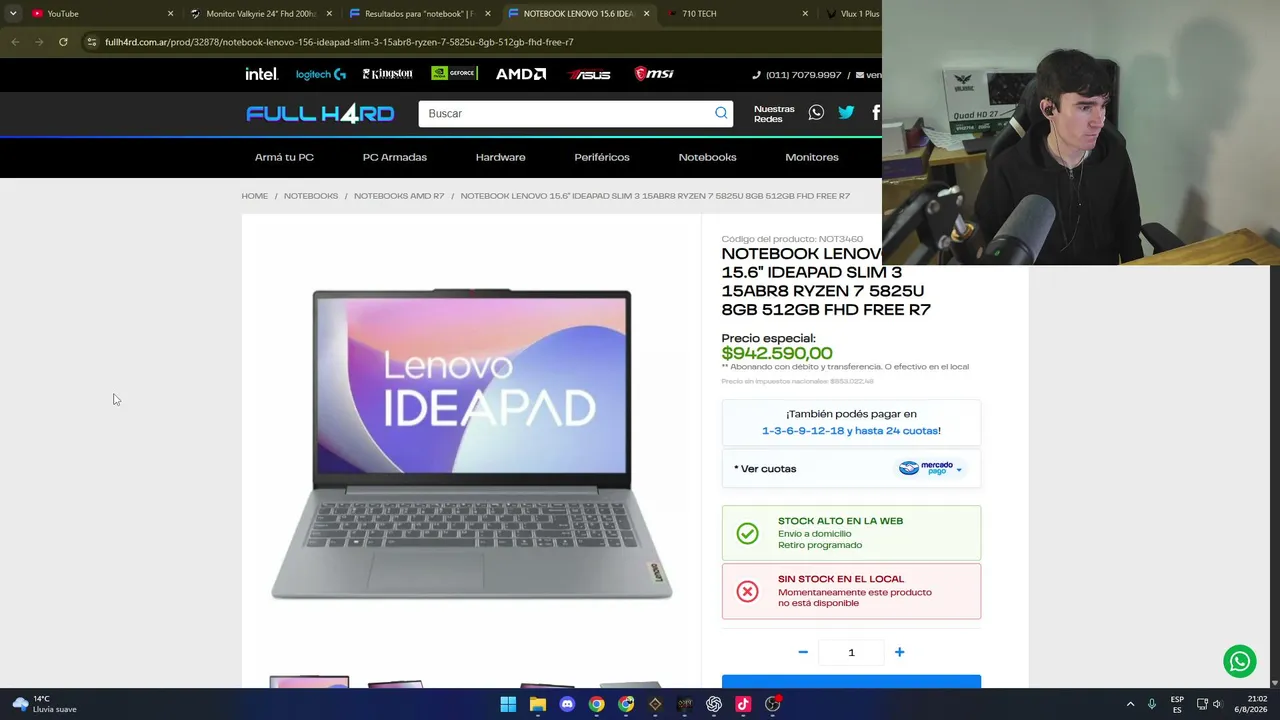
Task: Click the Kingston brand logo
Action: (x=388, y=74)
